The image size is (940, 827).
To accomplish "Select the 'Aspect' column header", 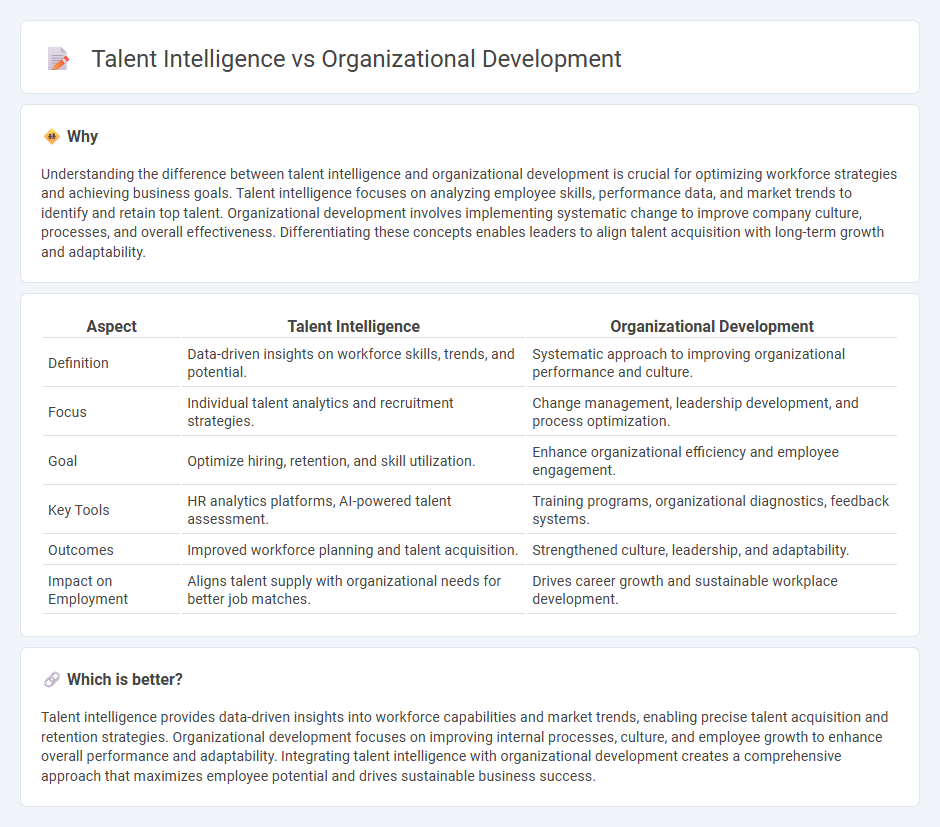I will 112,327.
